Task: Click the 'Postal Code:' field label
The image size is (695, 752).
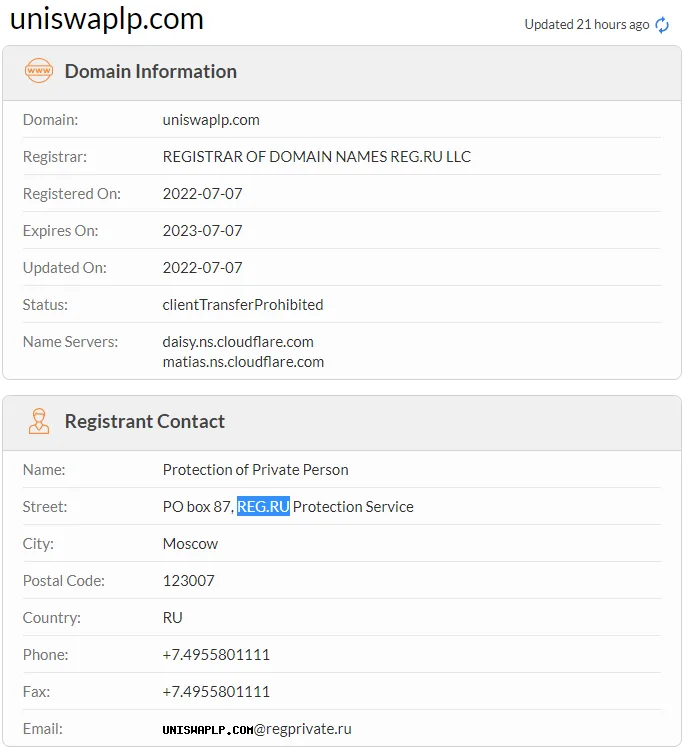Action: coord(63,581)
